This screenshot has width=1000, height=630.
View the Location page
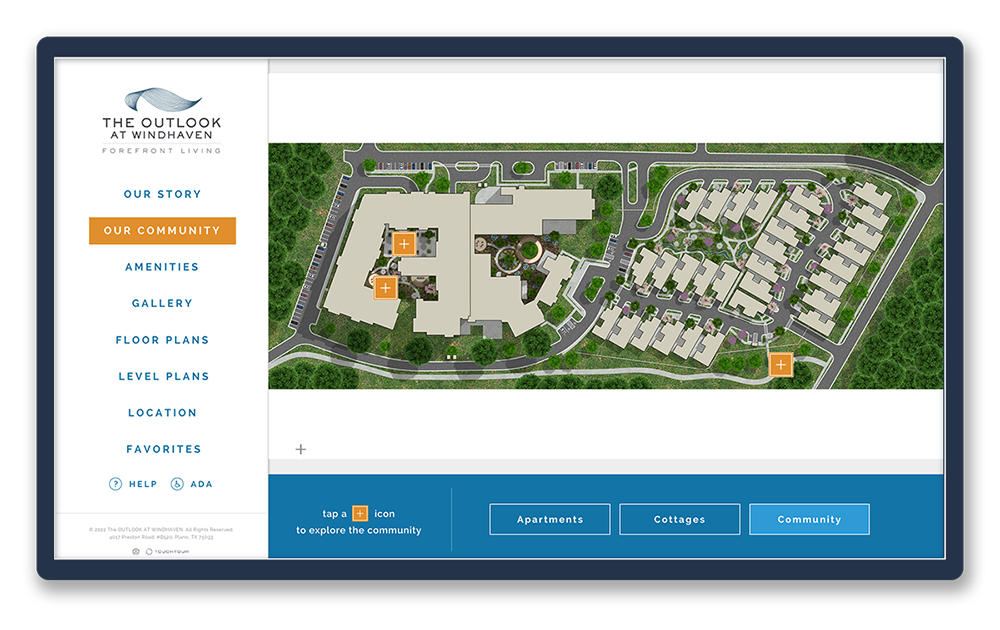(x=162, y=413)
